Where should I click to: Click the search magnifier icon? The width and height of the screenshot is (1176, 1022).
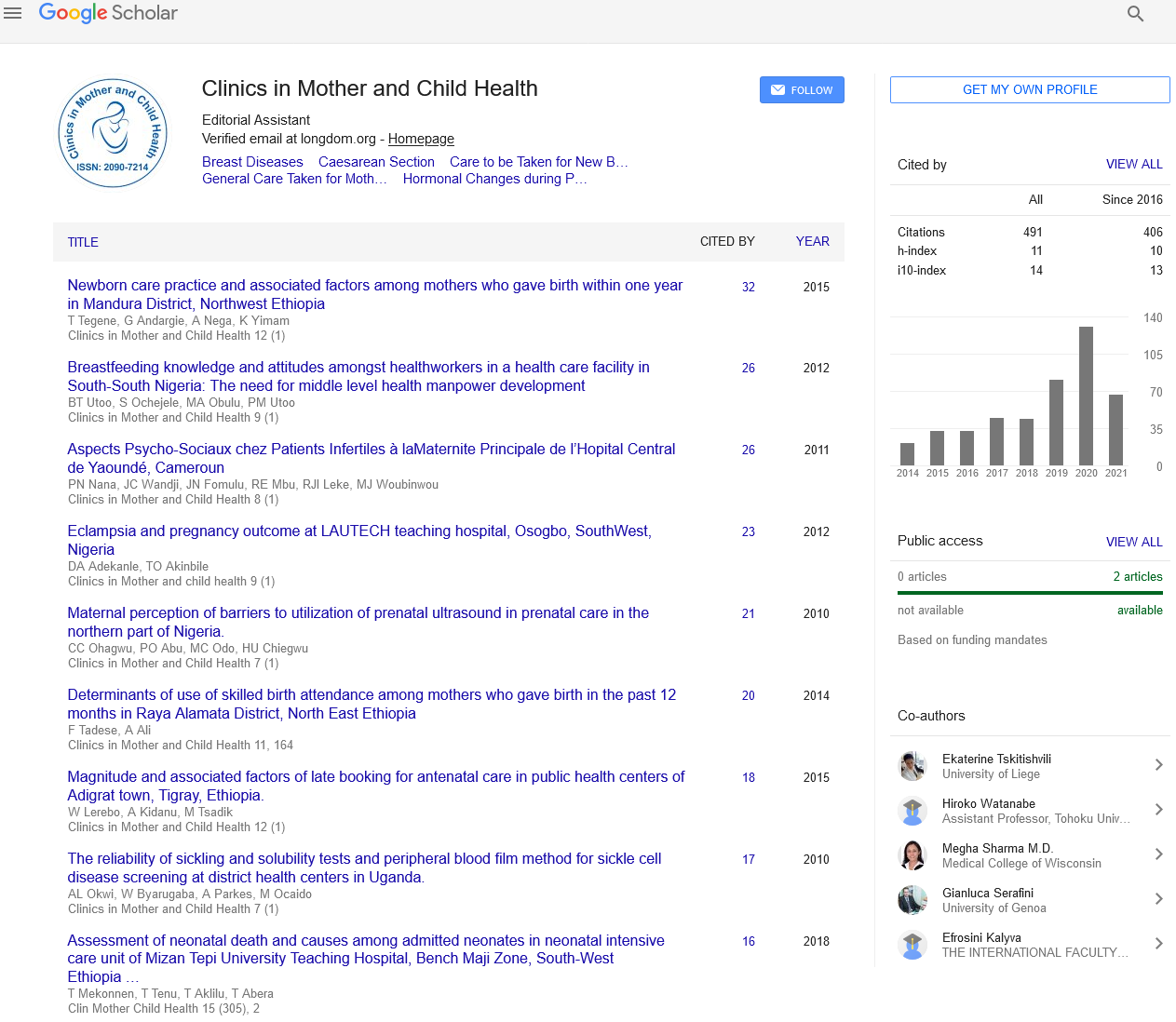click(x=1135, y=14)
